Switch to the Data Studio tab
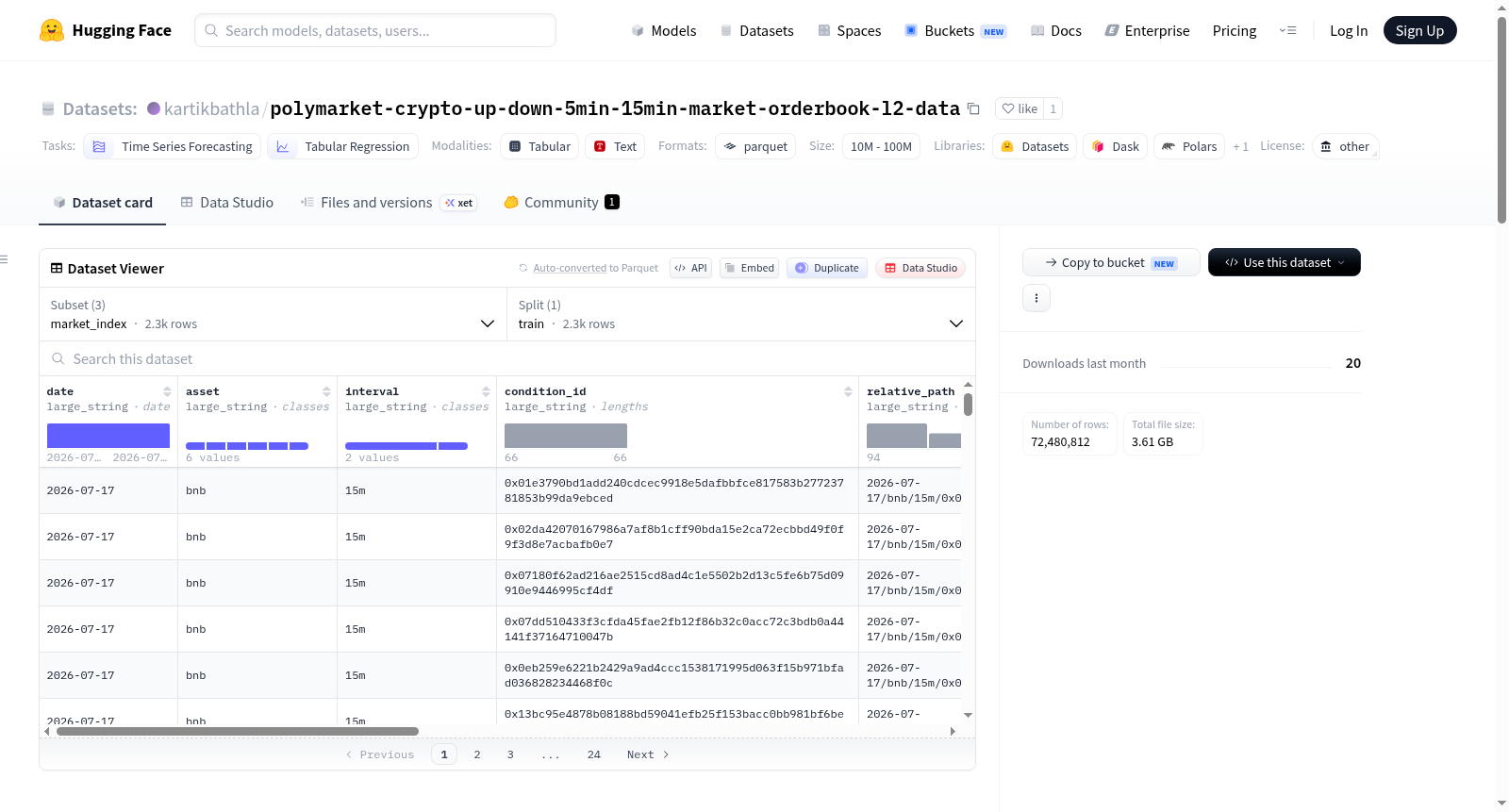Screen dimensions: 1509x812 coord(227,202)
